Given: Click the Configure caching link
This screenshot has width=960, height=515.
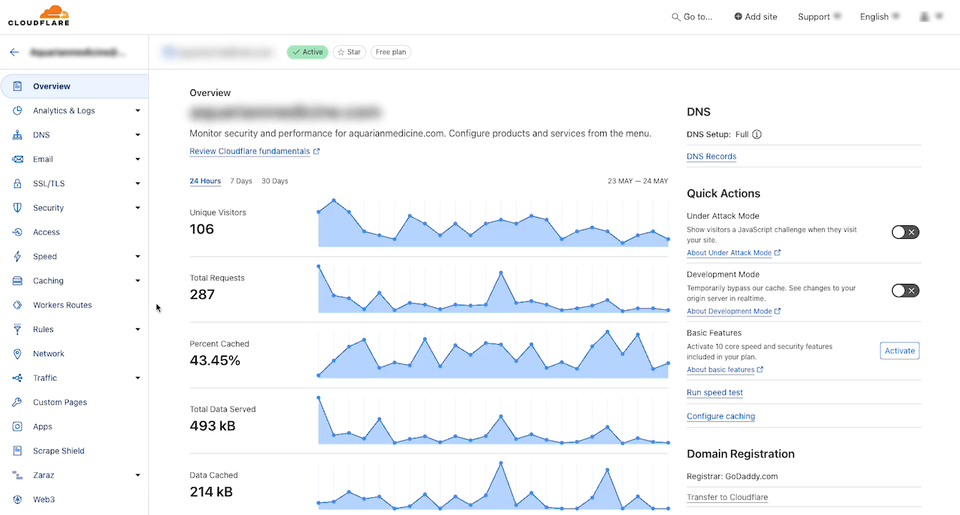Looking at the screenshot, I should point(721,416).
